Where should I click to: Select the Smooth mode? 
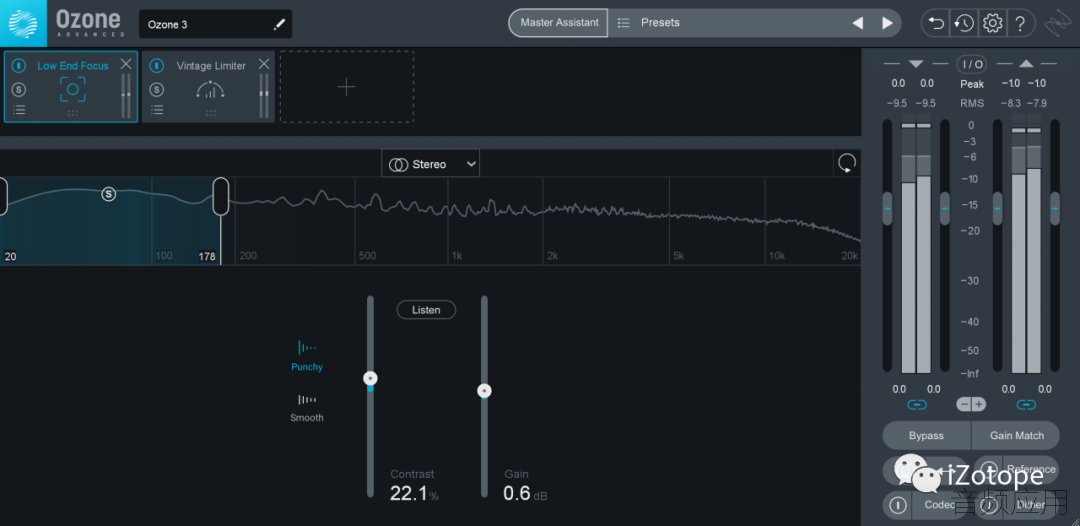(x=307, y=408)
